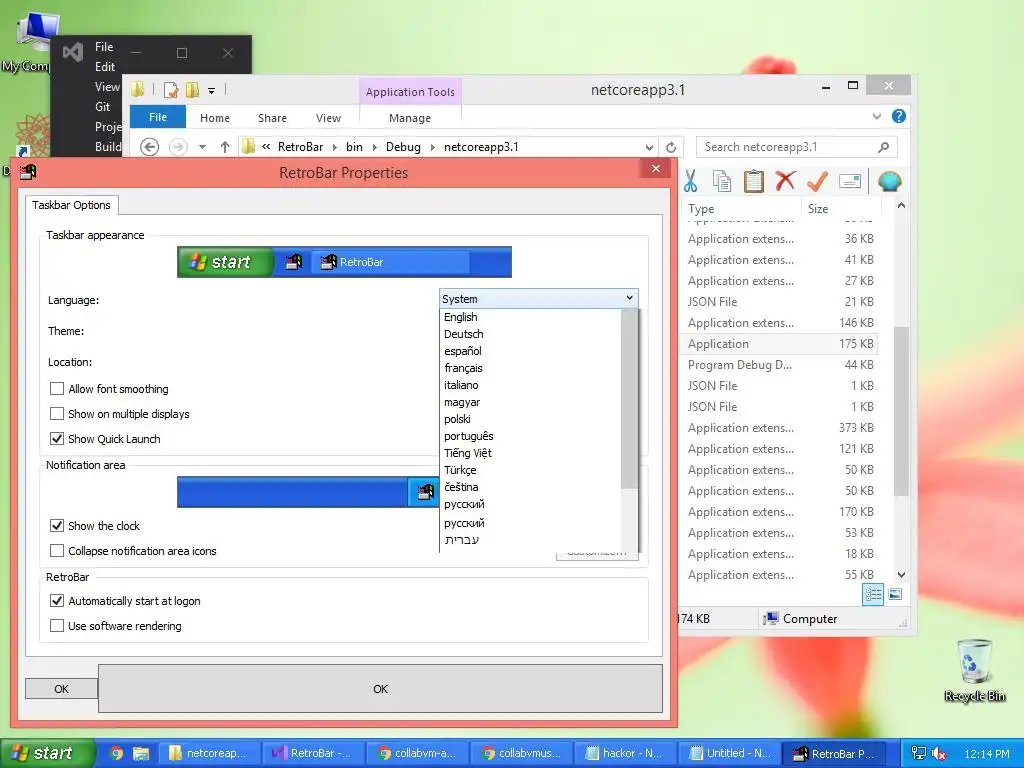Viewport: 1024px width, 768px height.
Task: Open Explorer from the Quick Launch area
Action: click(140, 753)
